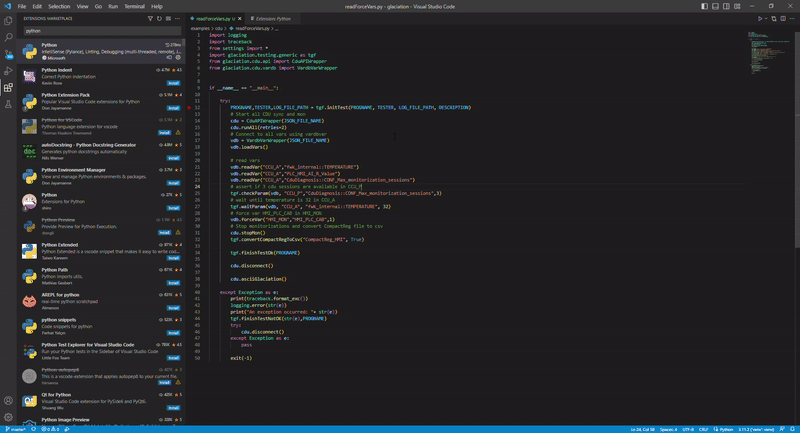Image resolution: width=800 pixels, height=433 pixels.
Task: Split the editor right
Action: click(783, 19)
